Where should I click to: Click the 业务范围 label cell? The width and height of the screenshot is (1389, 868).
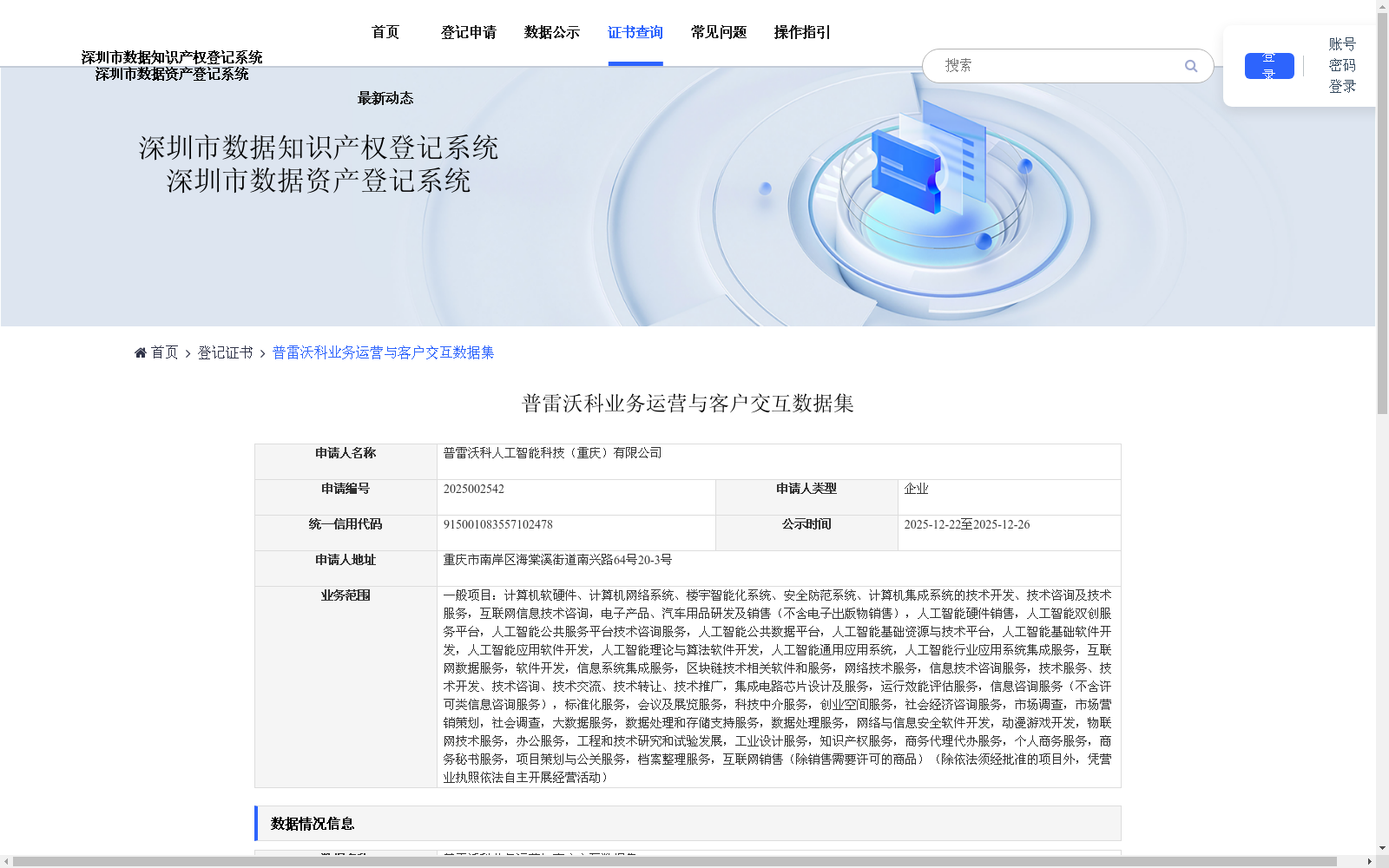coord(346,687)
